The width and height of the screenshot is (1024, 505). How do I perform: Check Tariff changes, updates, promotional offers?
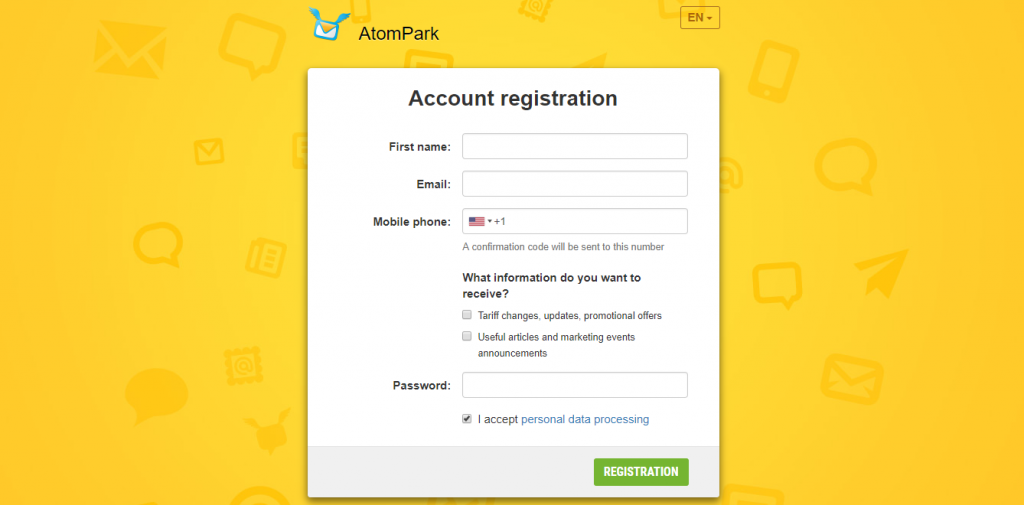(467, 315)
